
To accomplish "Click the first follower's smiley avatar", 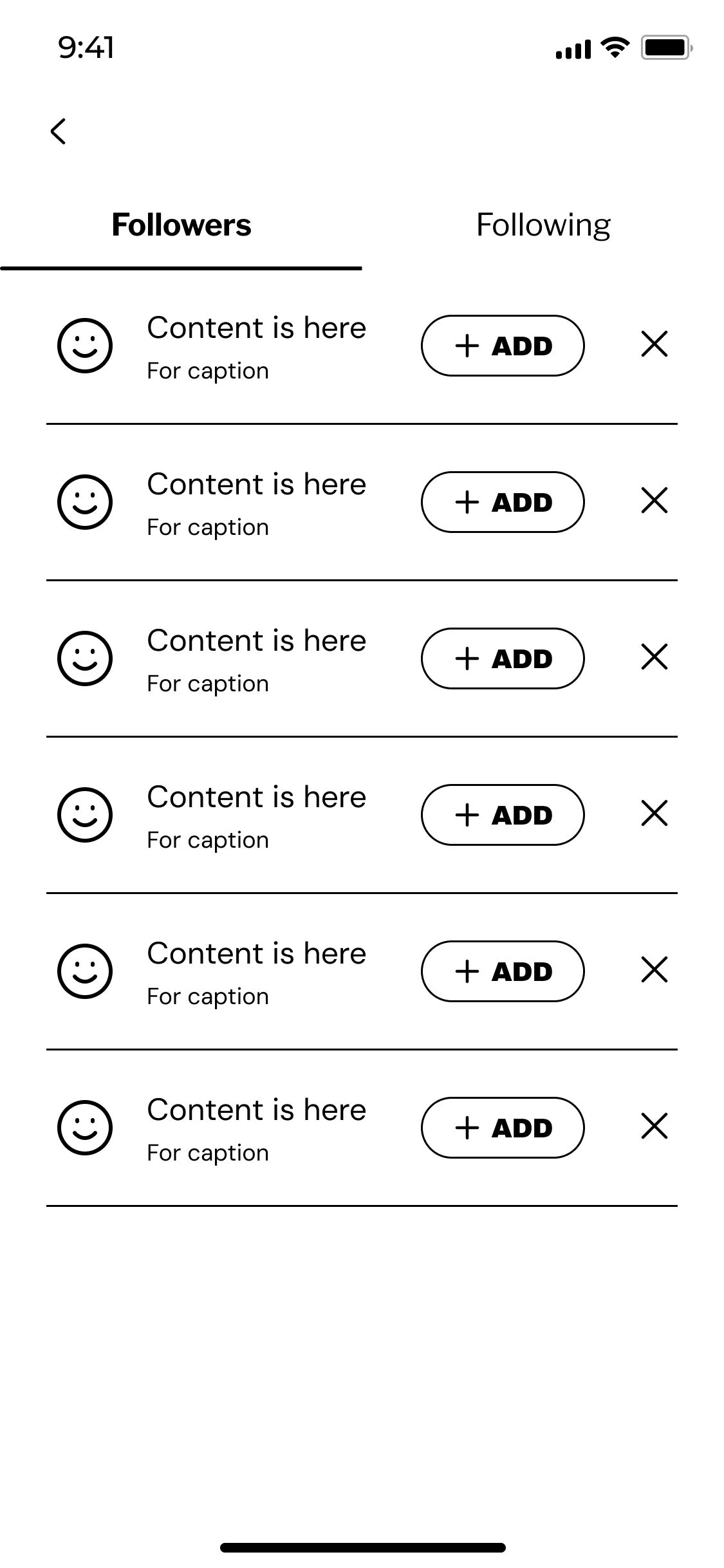I will tap(85, 346).
